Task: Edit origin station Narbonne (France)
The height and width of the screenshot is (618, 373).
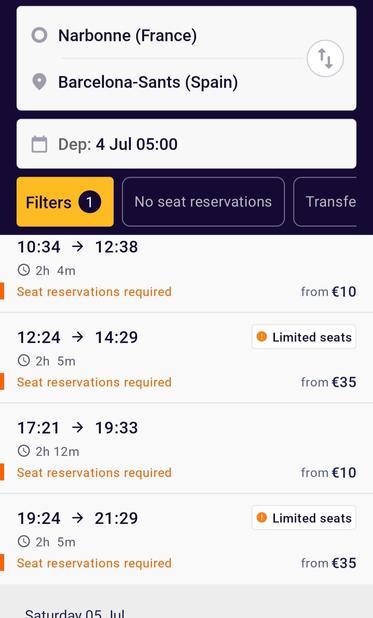Action: coord(127,35)
